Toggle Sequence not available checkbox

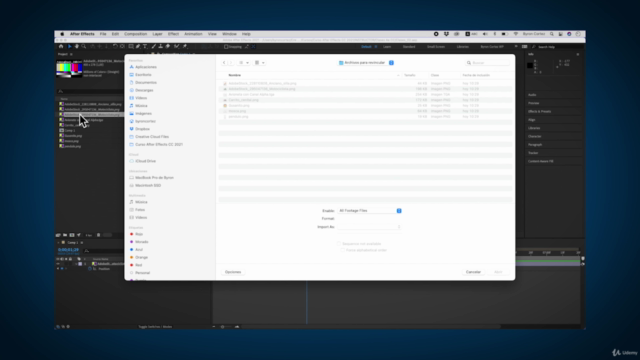(339, 244)
